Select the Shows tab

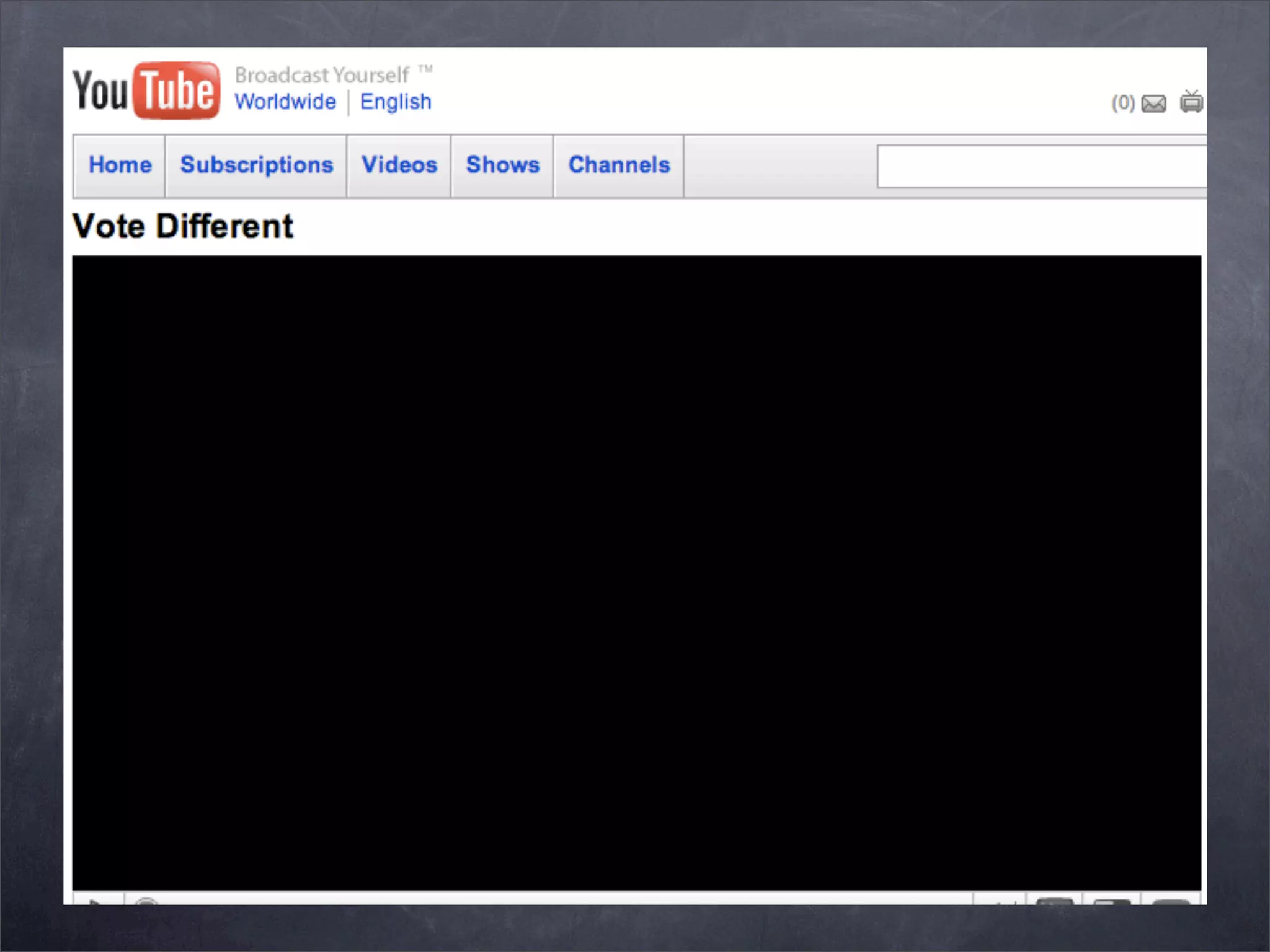tap(502, 165)
